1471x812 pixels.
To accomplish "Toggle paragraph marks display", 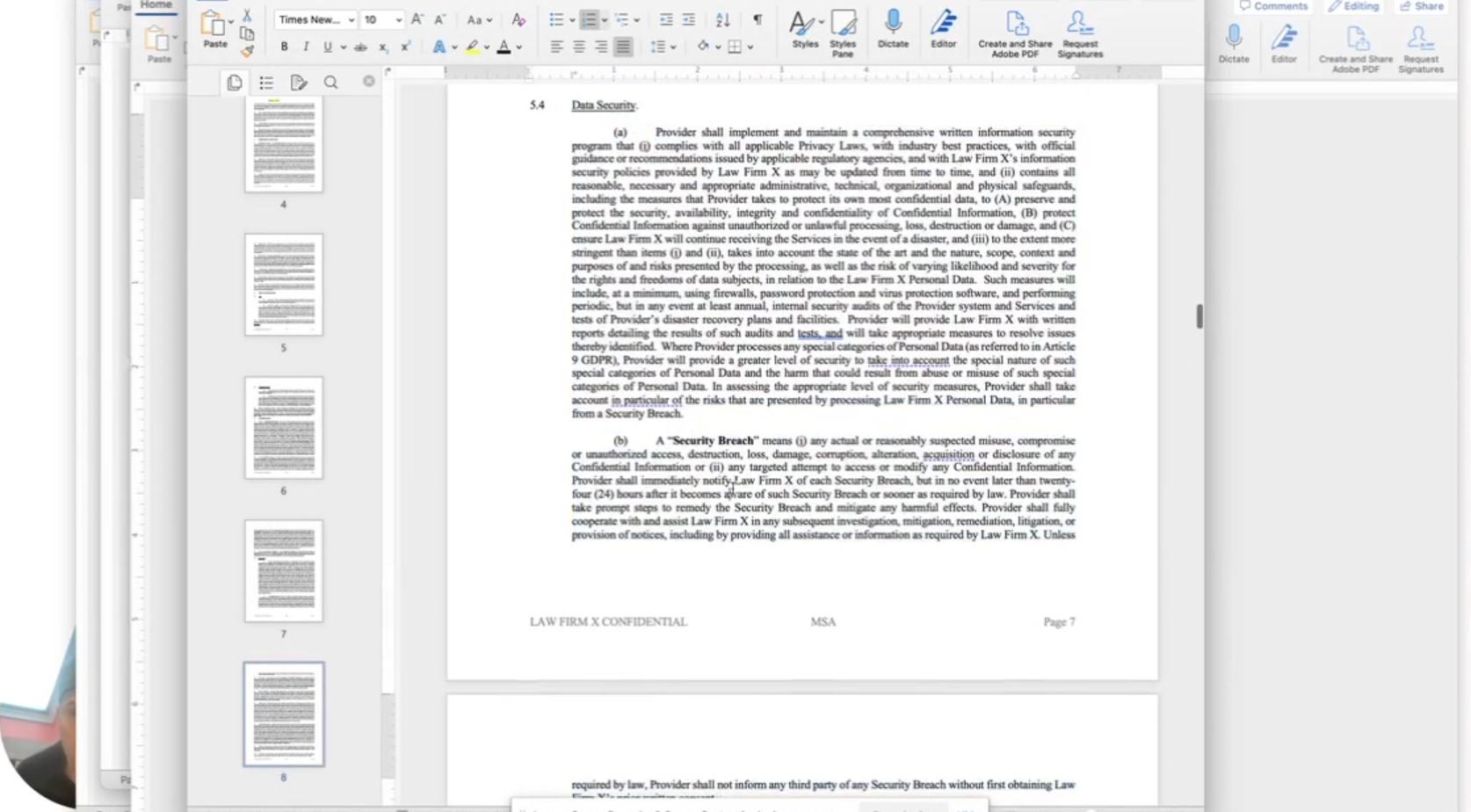I will tap(757, 19).
